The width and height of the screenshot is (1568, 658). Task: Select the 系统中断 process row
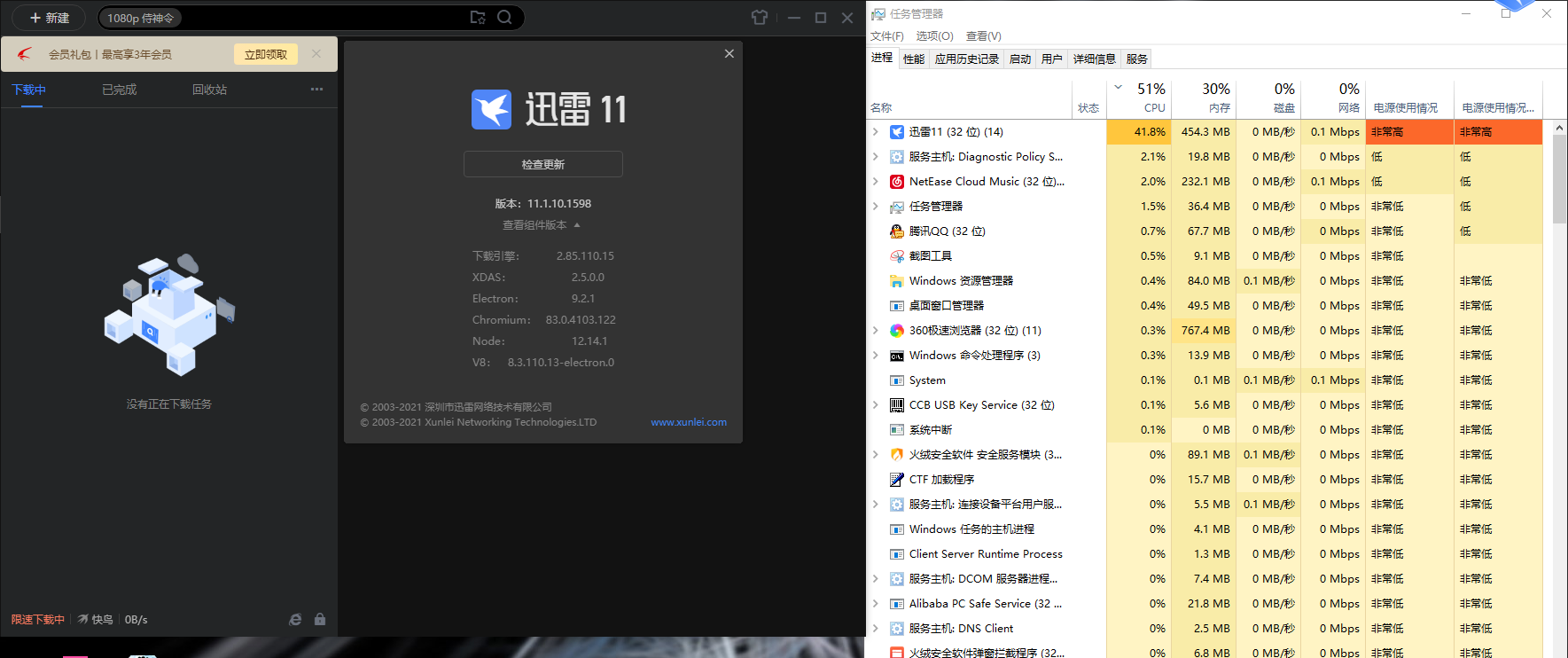coord(1205,430)
